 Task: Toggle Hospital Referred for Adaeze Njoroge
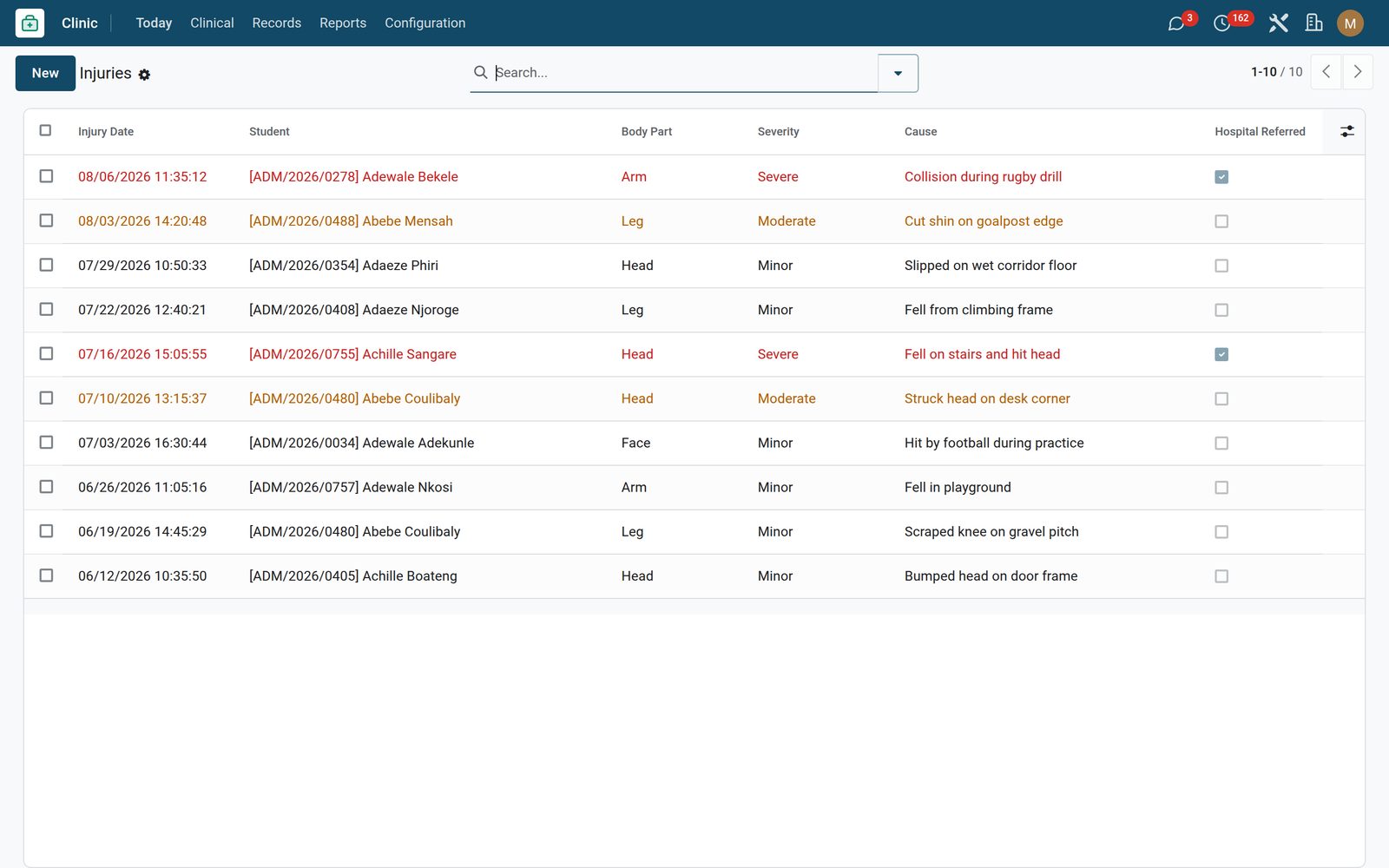point(1221,310)
